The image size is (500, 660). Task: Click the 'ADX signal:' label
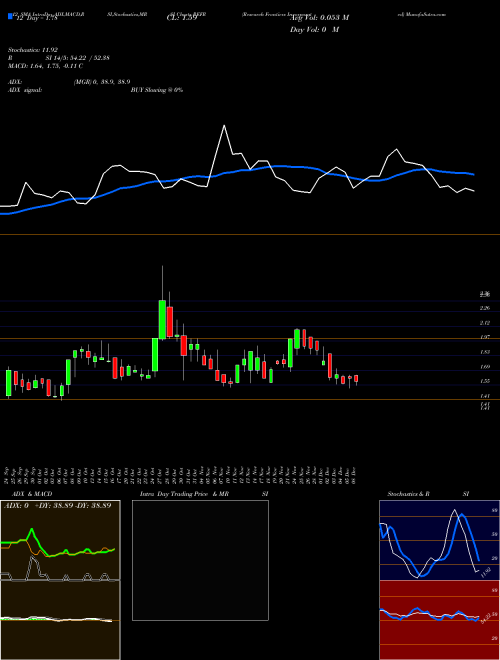coord(25,90)
